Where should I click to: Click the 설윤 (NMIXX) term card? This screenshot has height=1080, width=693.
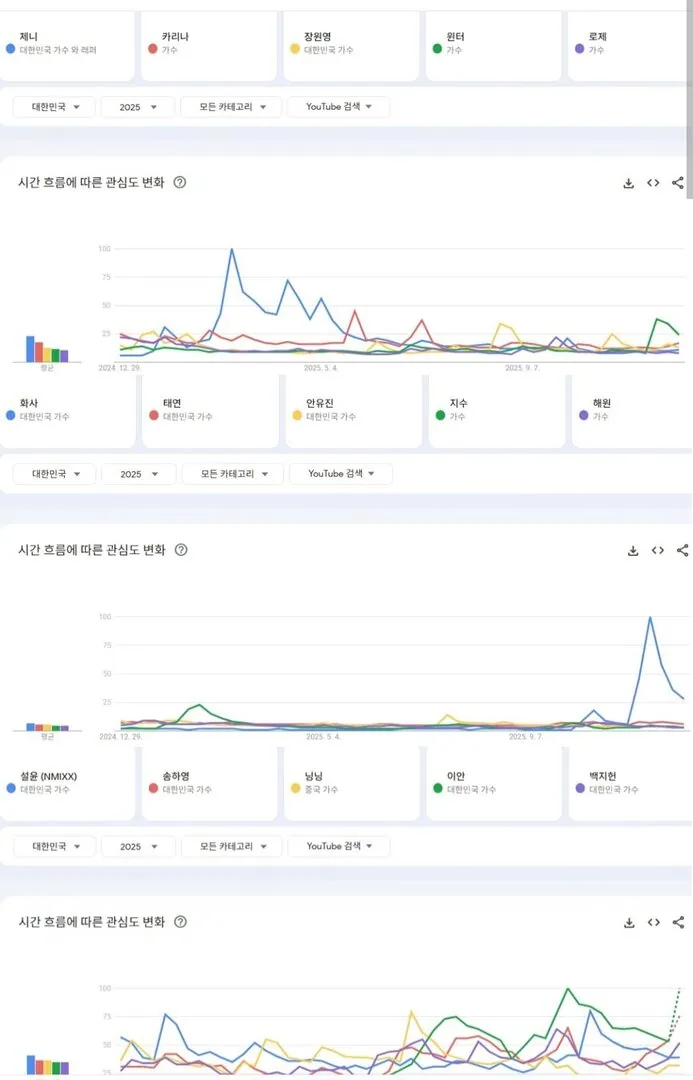pos(67,783)
